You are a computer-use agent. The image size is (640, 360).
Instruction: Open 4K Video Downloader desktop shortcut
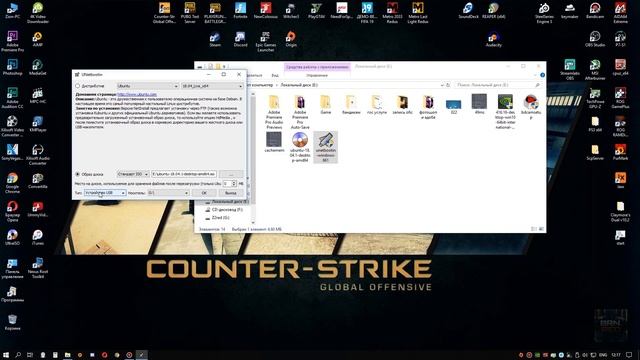point(38,12)
